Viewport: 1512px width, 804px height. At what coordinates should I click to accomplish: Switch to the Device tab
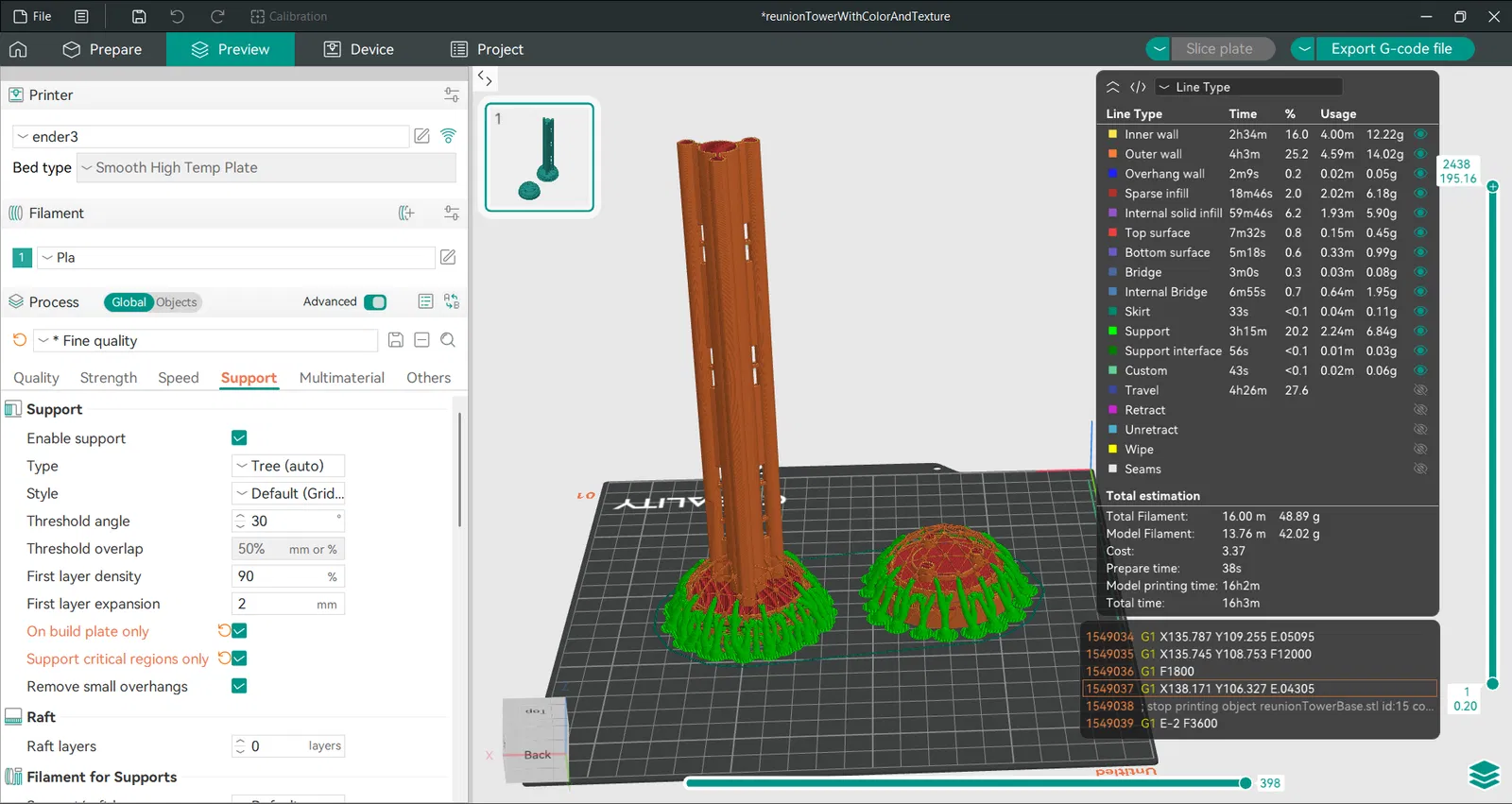click(359, 49)
